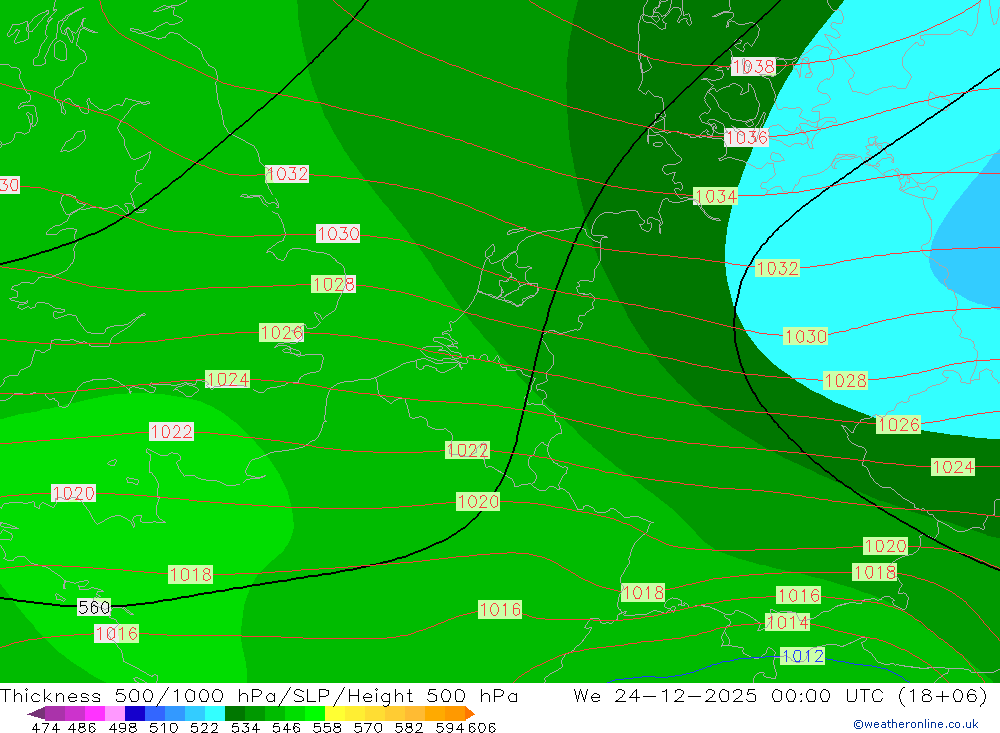
Task: Click the 1024 label near the right edge
Action: point(953,467)
